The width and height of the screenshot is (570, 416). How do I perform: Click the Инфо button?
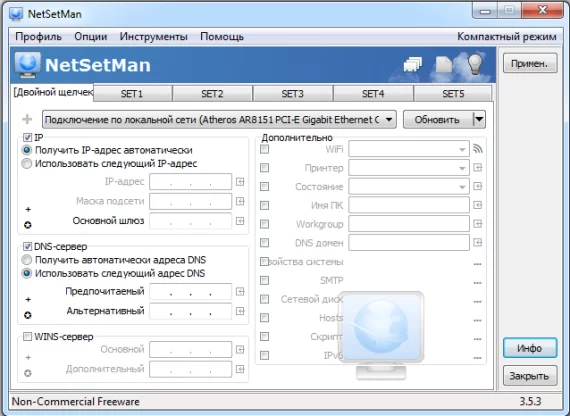(530, 348)
